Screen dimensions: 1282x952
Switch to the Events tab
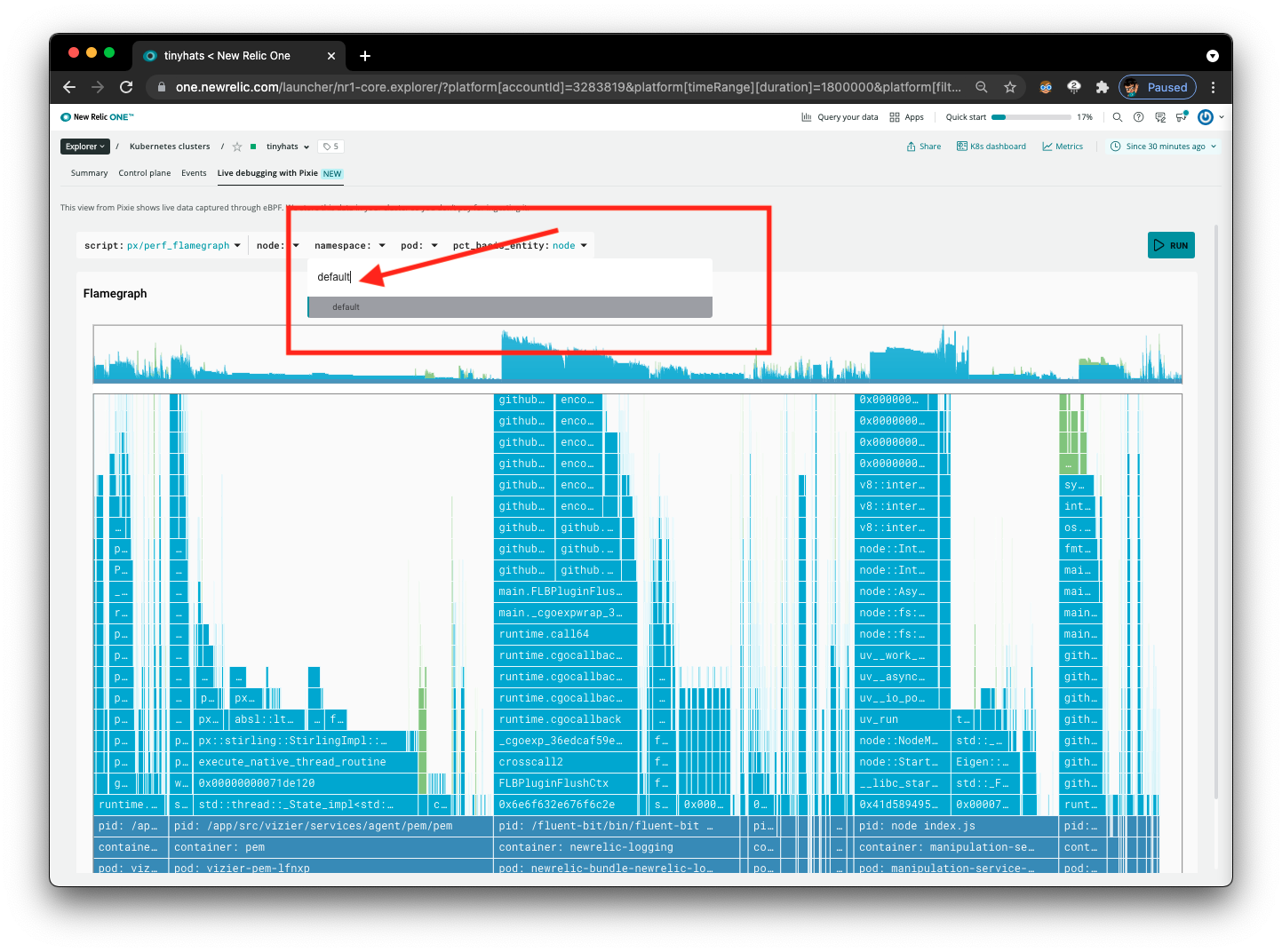point(194,173)
